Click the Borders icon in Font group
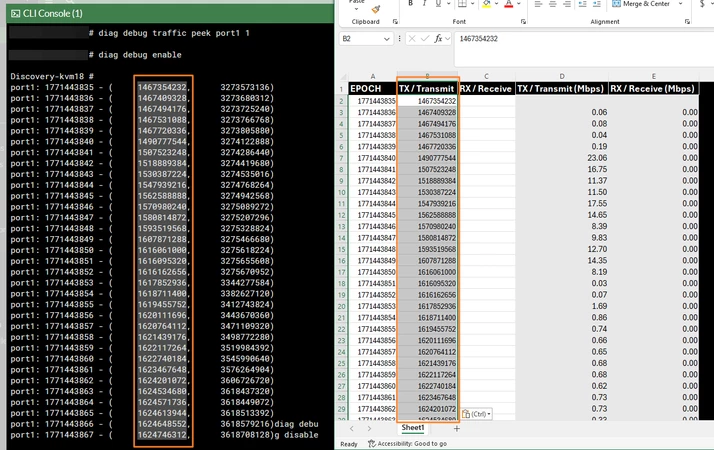This screenshot has height=450, width=714. [462, 4]
